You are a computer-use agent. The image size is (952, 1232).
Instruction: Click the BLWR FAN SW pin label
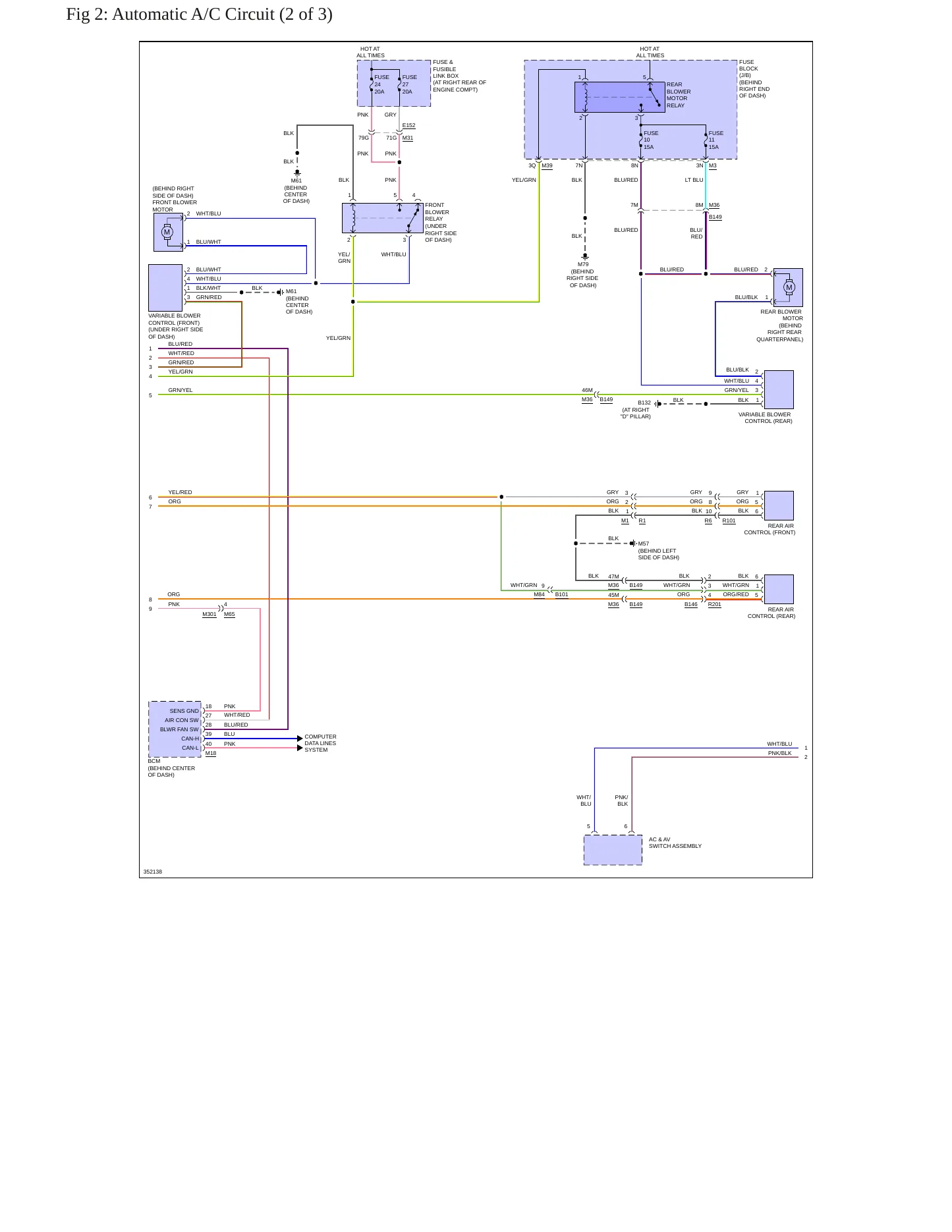coord(179,729)
